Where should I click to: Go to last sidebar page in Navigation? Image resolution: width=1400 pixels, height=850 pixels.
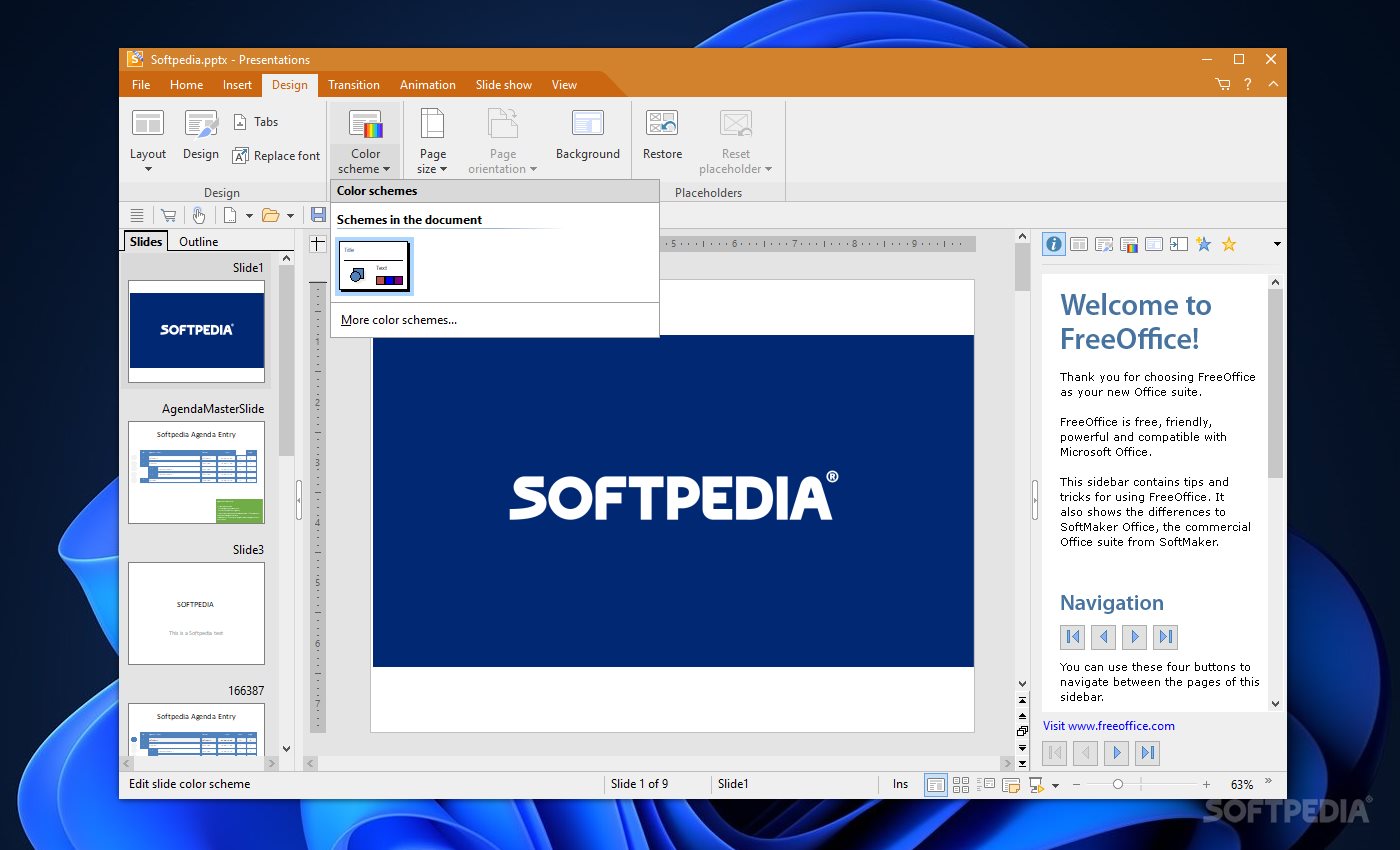[1165, 637]
